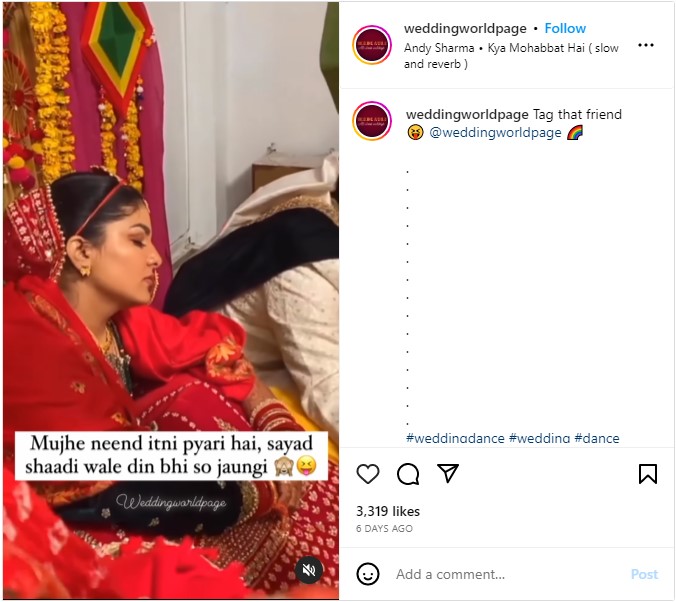Open the #weddingdance hashtag
Image resolution: width=676 pixels, height=602 pixels.
point(455,439)
